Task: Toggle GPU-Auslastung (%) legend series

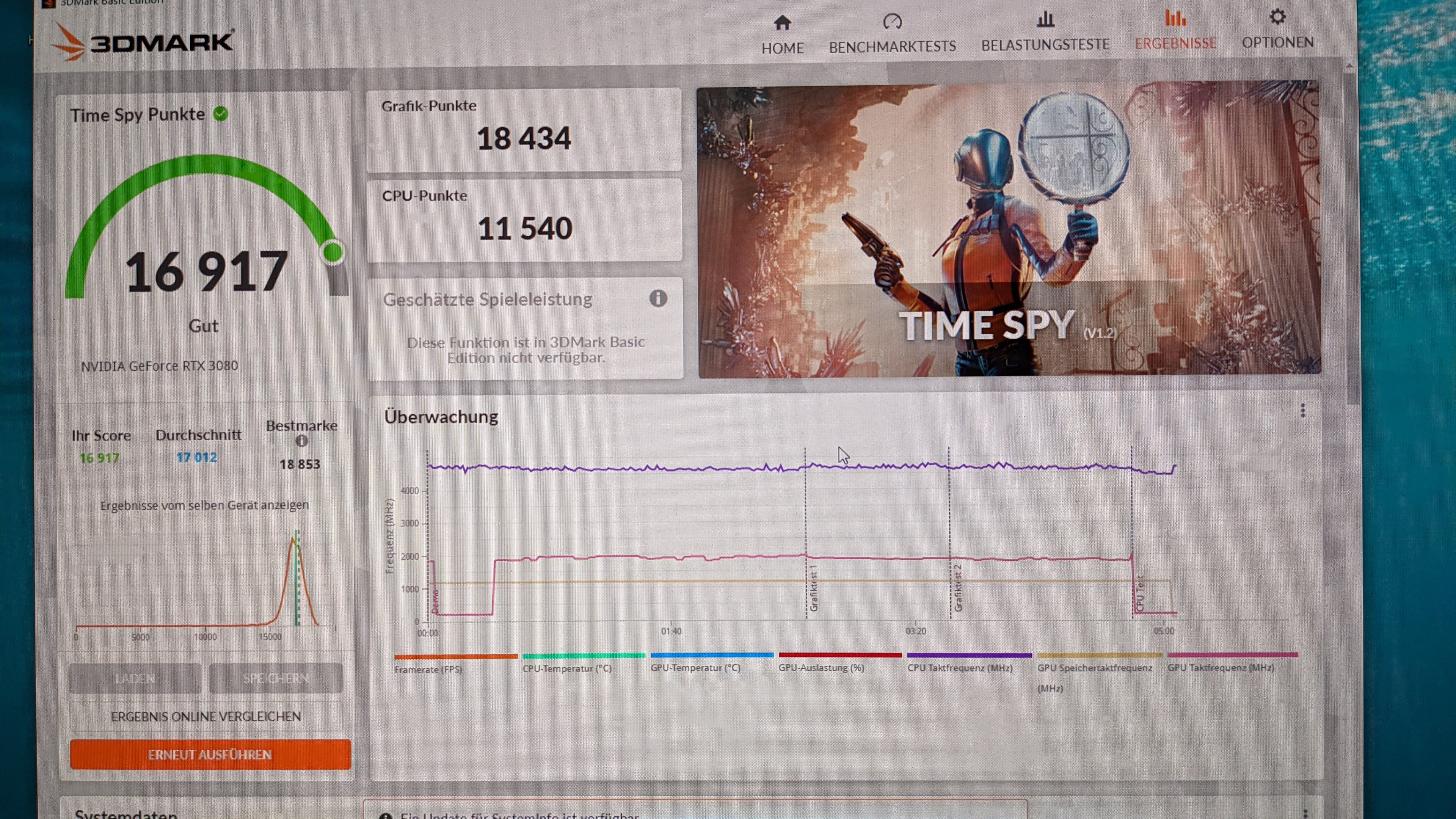Action: (821, 667)
